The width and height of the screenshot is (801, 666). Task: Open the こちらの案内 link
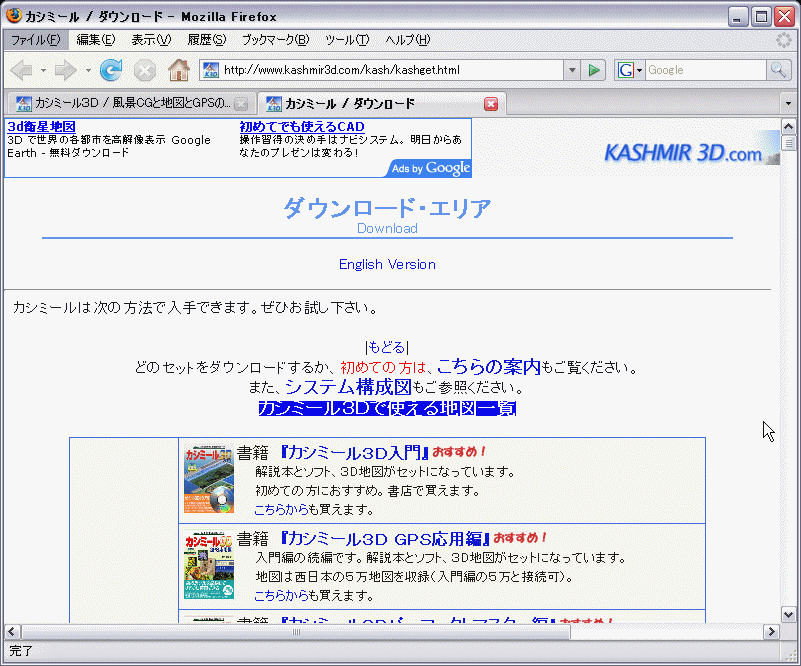coord(489,367)
